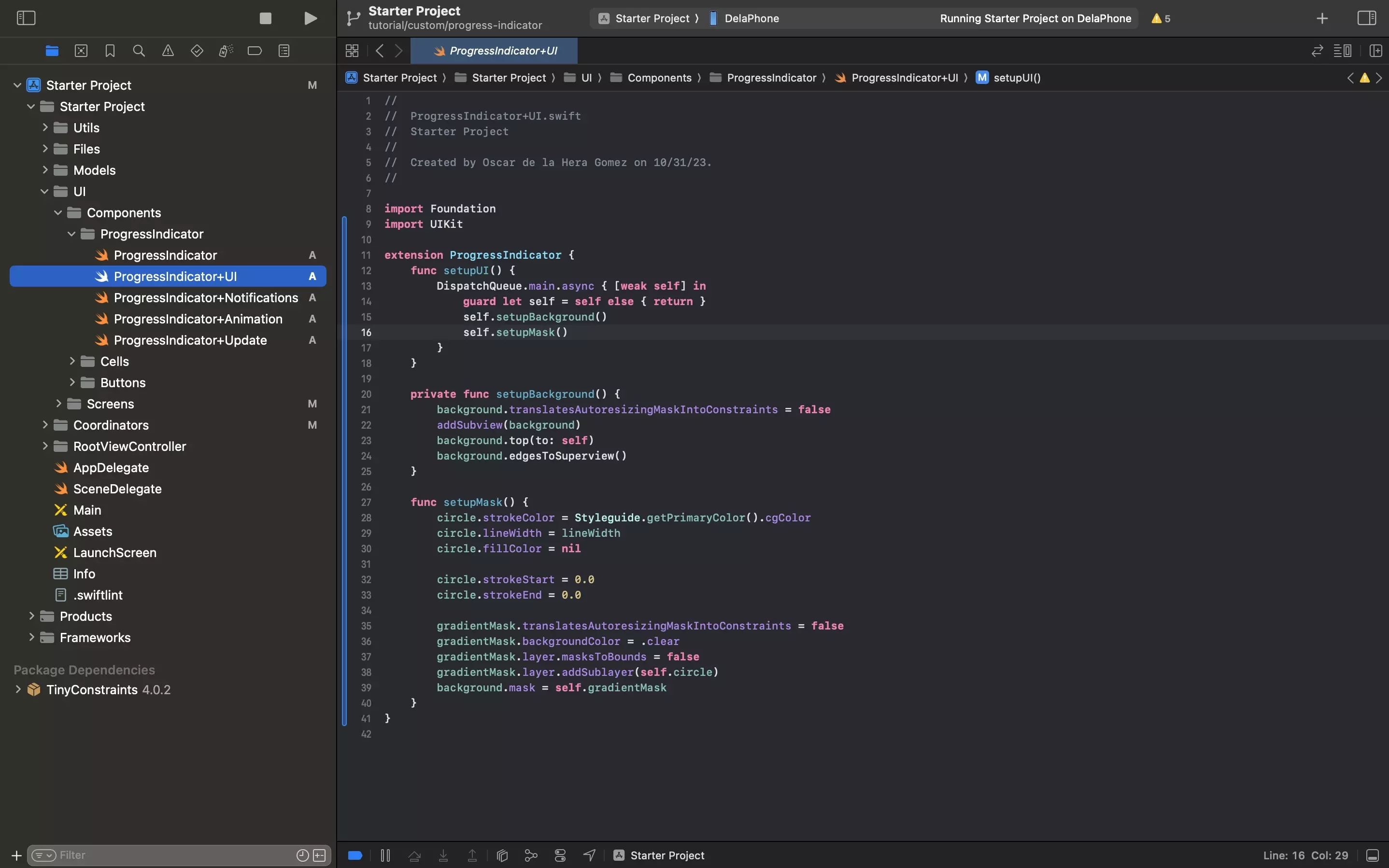The height and width of the screenshot is (868, 1389).
Task: Open the Debug navigator
Action: pyautogui.click(x=226, y=51)
